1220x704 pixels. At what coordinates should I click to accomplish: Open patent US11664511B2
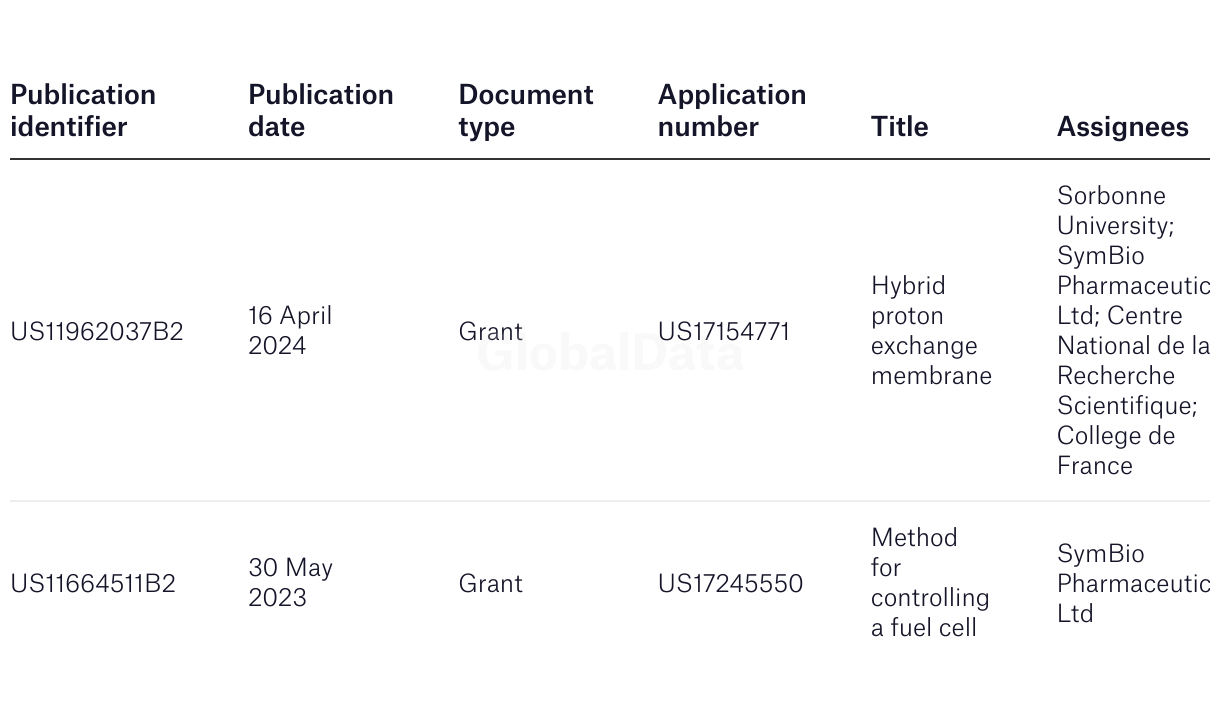(x=93, y=583)
